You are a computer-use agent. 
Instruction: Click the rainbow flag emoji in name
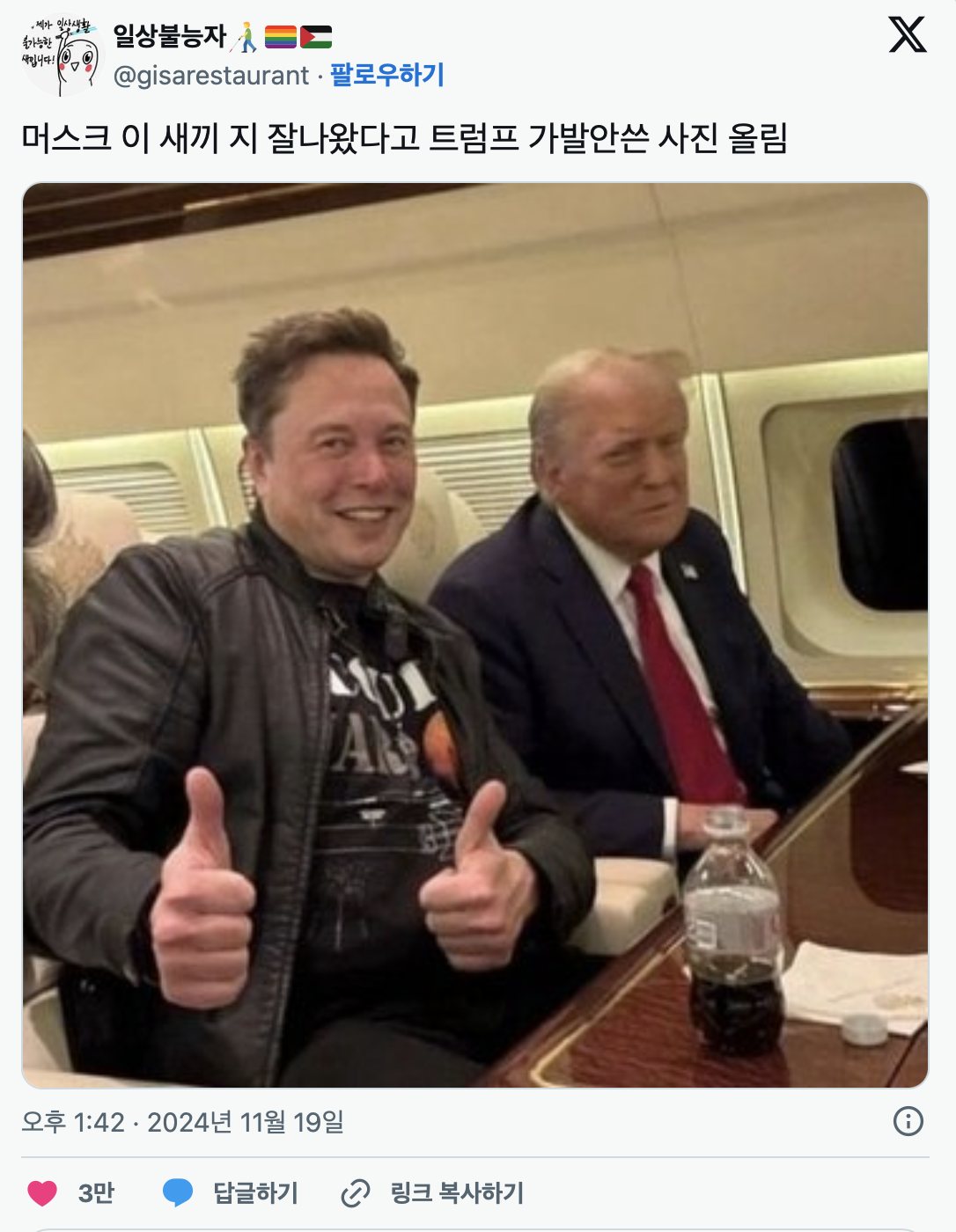click(x=281, y=37)
